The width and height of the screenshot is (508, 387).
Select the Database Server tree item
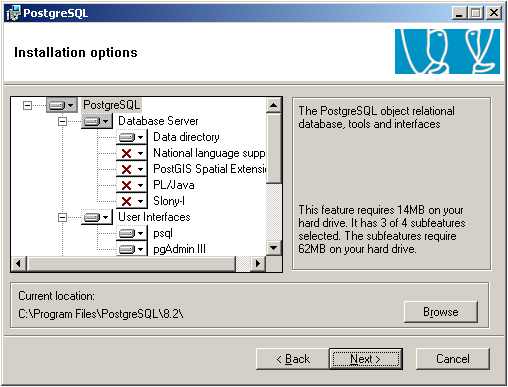(158, 121)
